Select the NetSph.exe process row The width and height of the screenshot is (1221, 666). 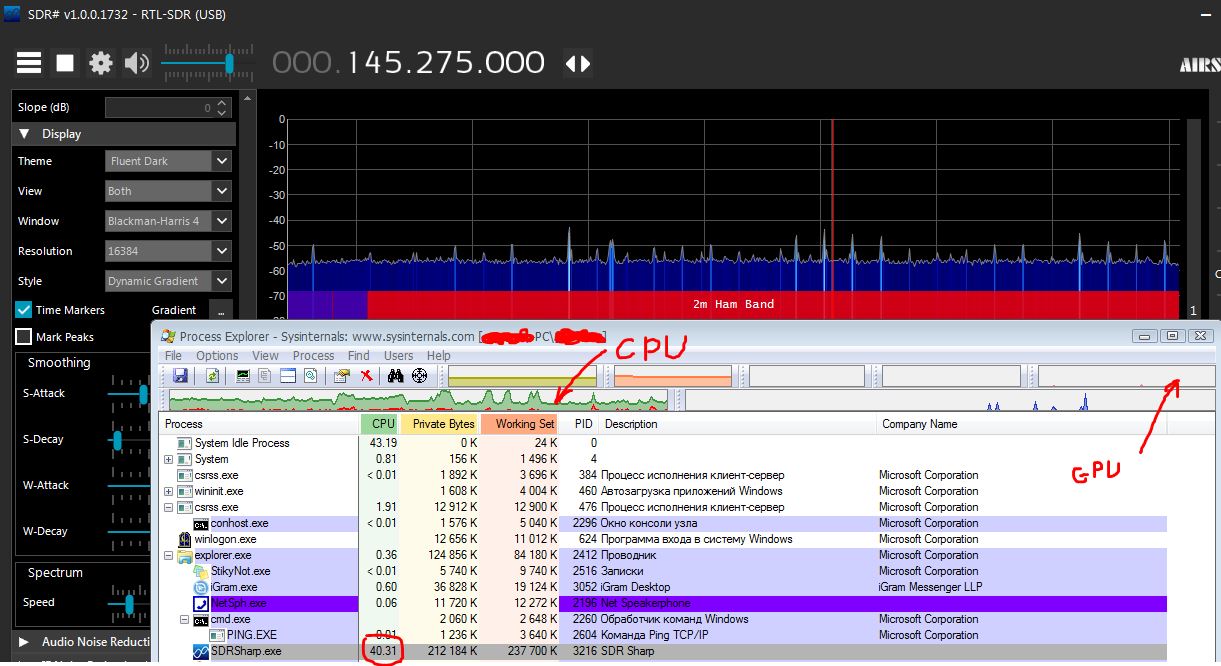[x=664, y=603]
